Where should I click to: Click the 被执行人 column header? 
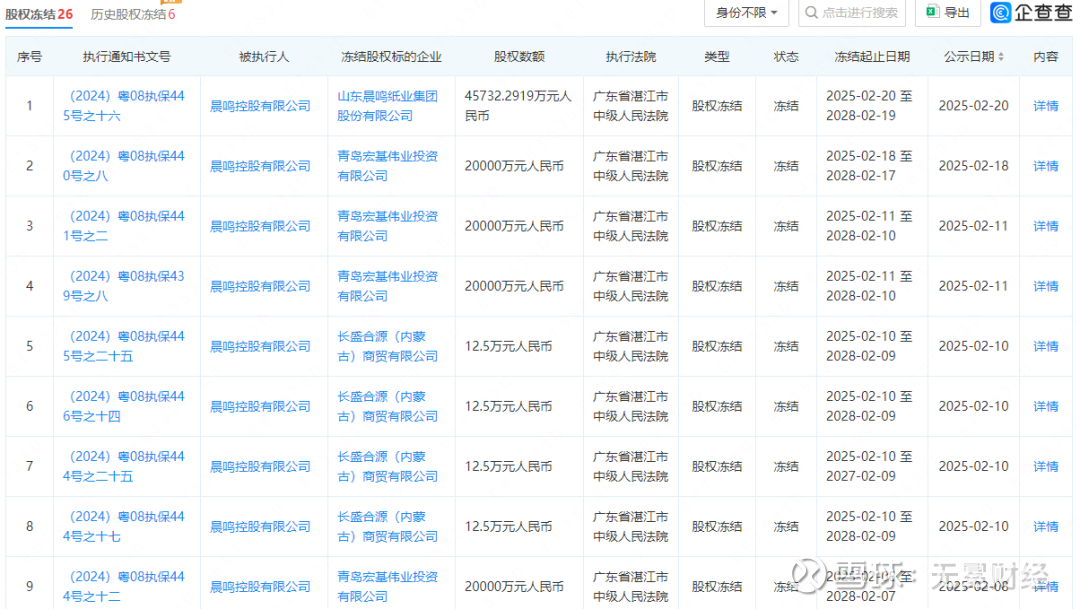click(x=264, y=56)
